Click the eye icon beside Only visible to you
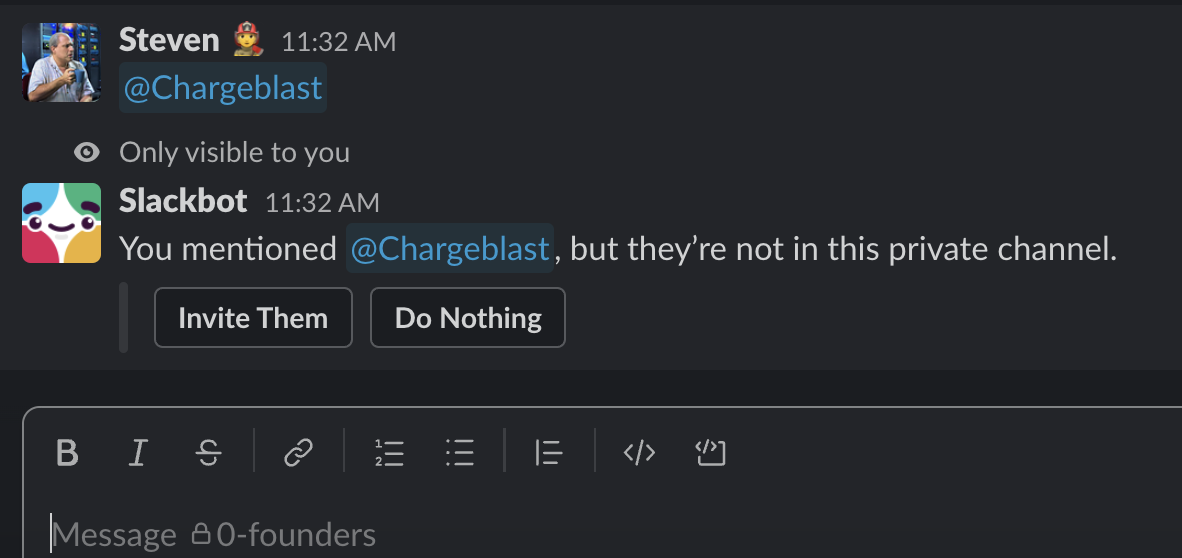 [87, 153]
